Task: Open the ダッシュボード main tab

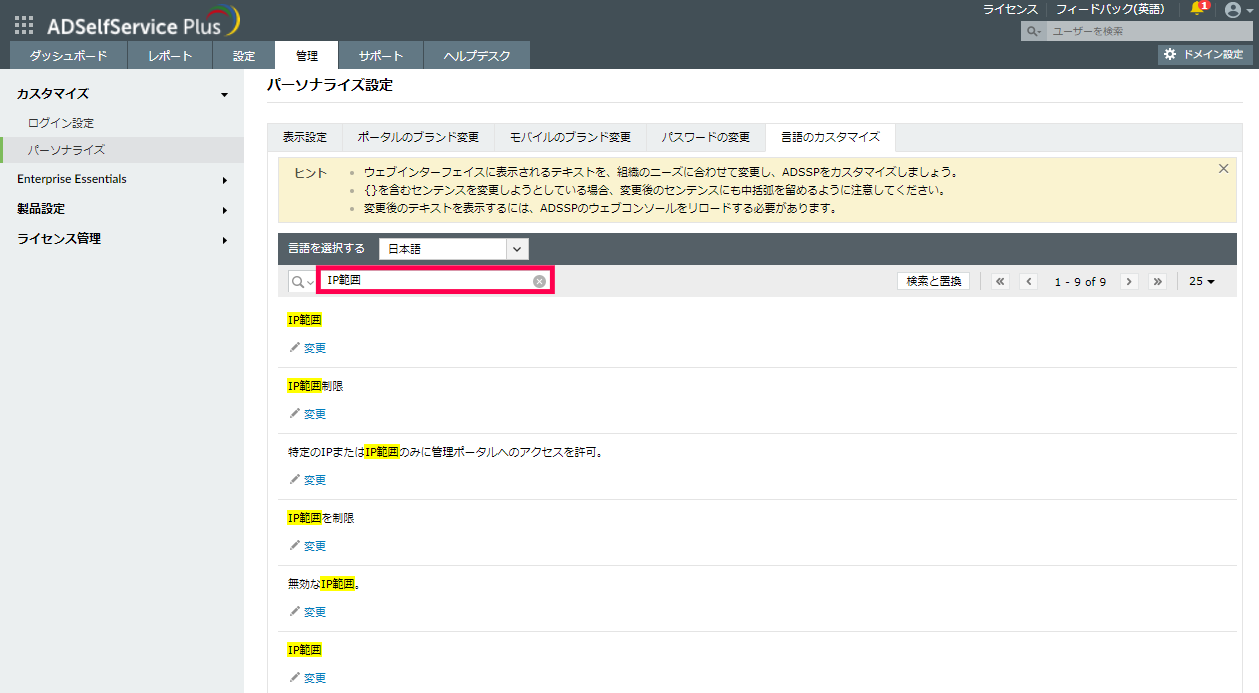Action: [68, 56]
